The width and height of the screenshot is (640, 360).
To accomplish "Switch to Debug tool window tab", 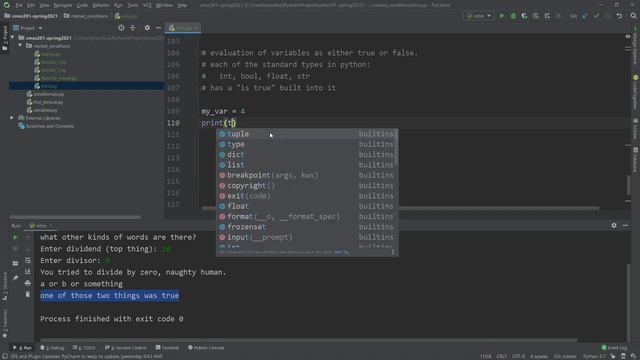I will click(52, 348).
